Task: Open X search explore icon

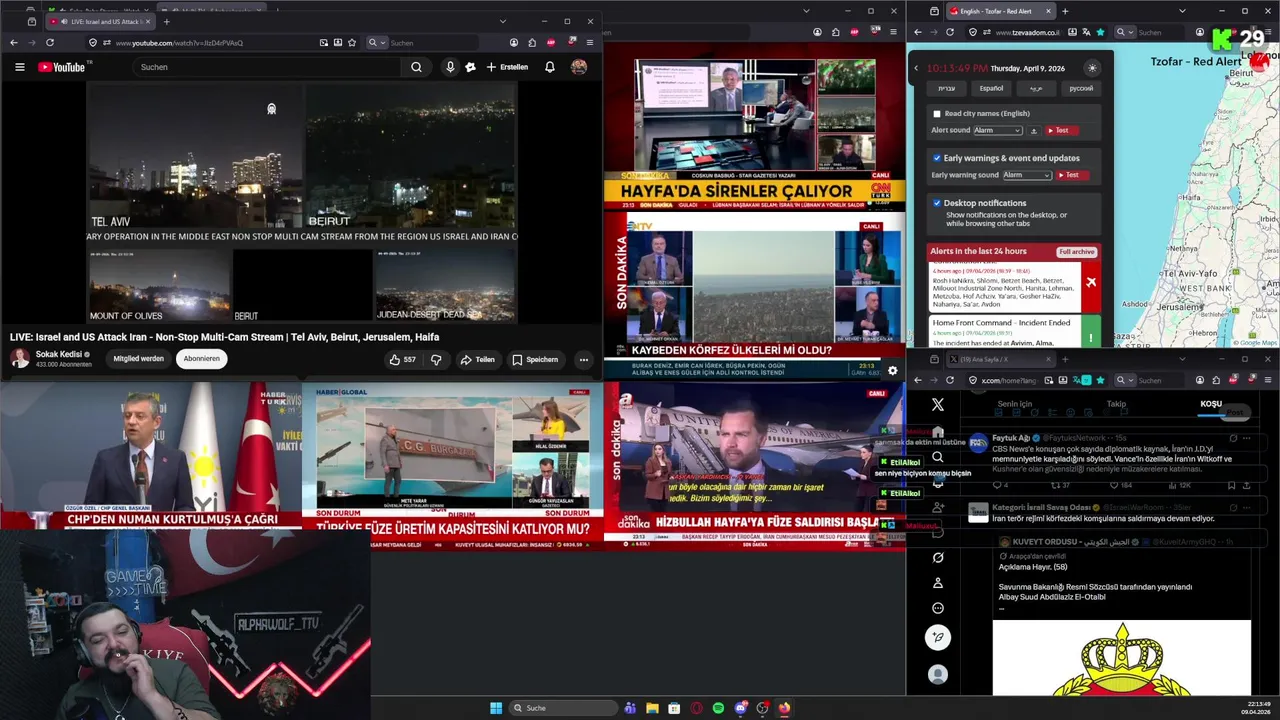Action: (x=937, y=457)
